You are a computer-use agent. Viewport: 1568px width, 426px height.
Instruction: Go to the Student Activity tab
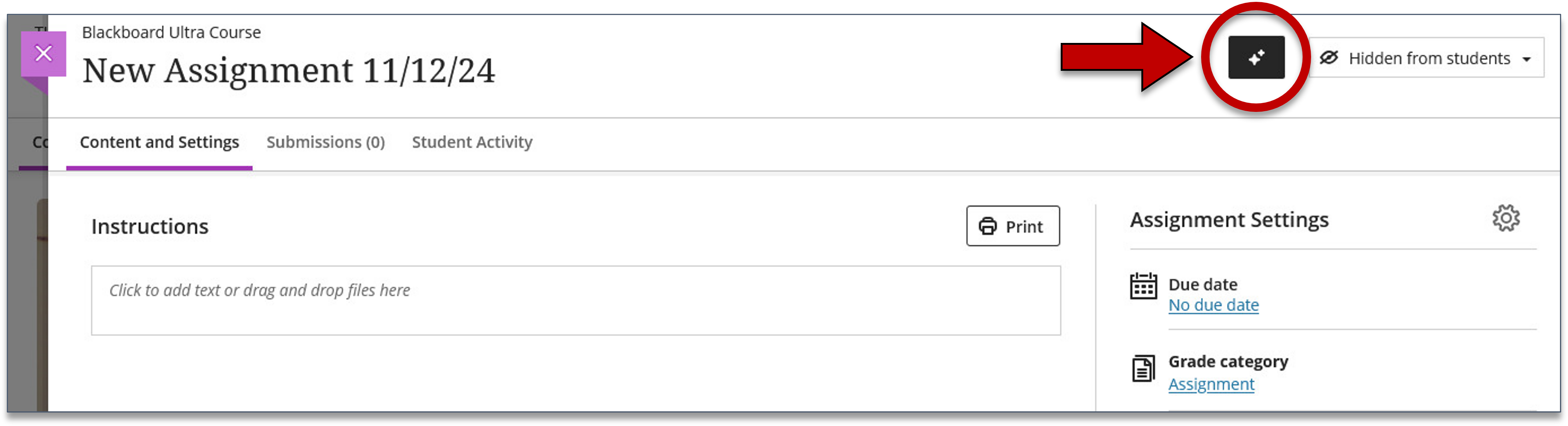472,142
